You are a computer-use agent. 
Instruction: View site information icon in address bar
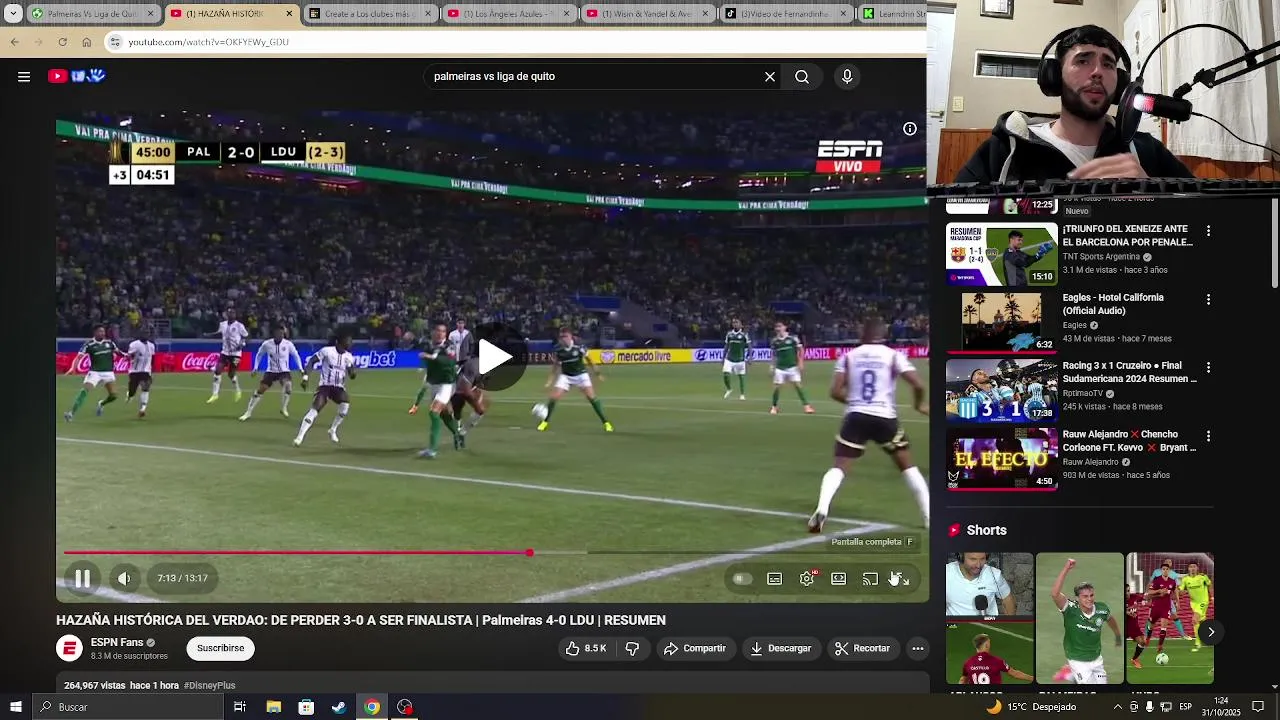point(115,42)
